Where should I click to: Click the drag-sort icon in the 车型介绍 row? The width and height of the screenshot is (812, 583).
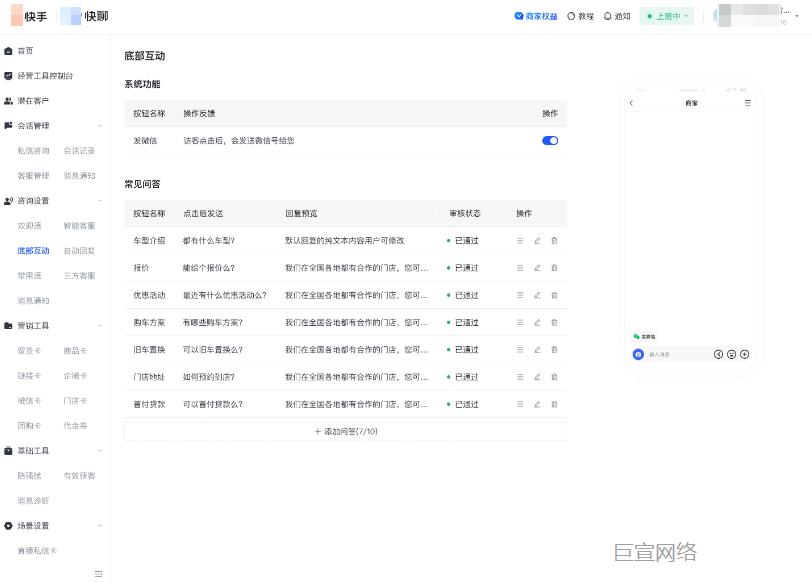click(x=520, y=241)
